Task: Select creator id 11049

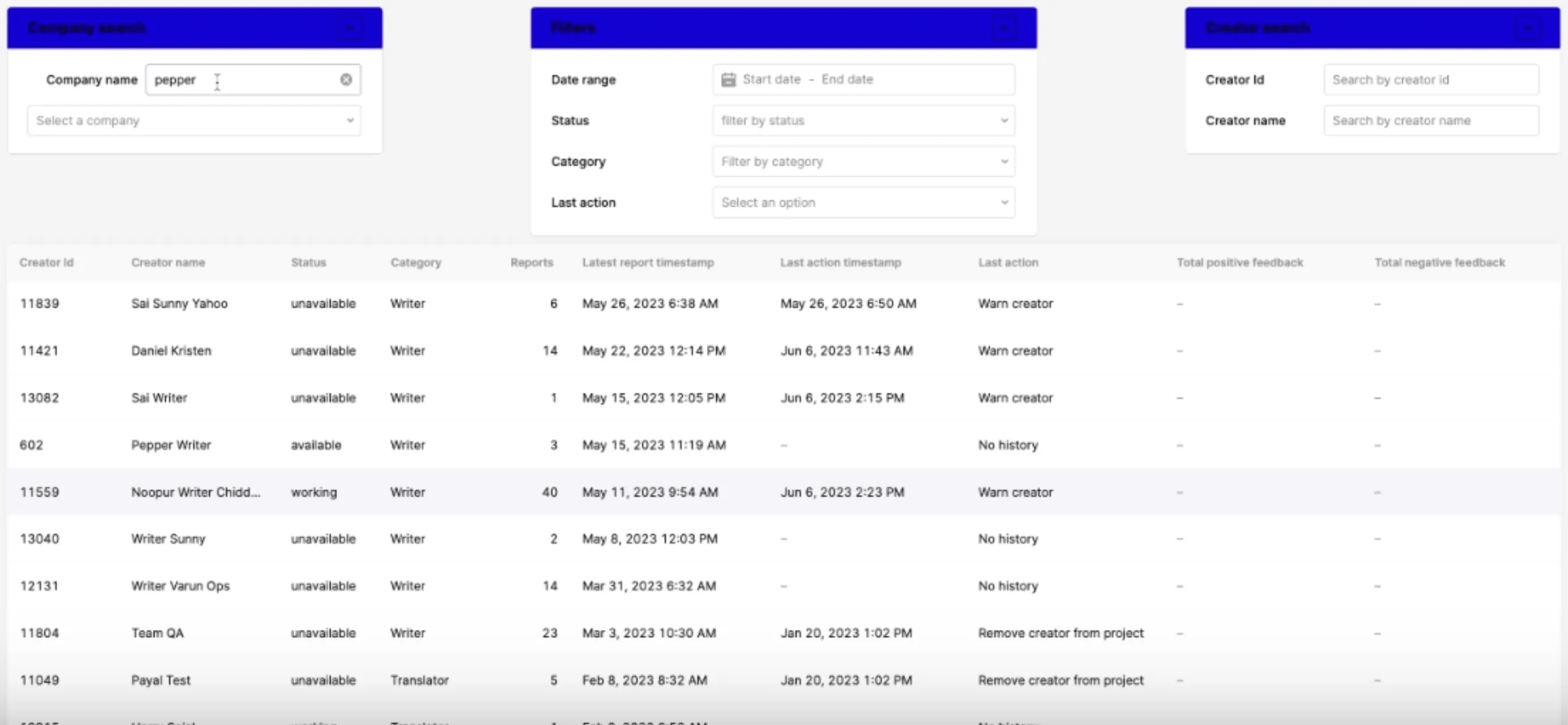Action: coord(40,680)
